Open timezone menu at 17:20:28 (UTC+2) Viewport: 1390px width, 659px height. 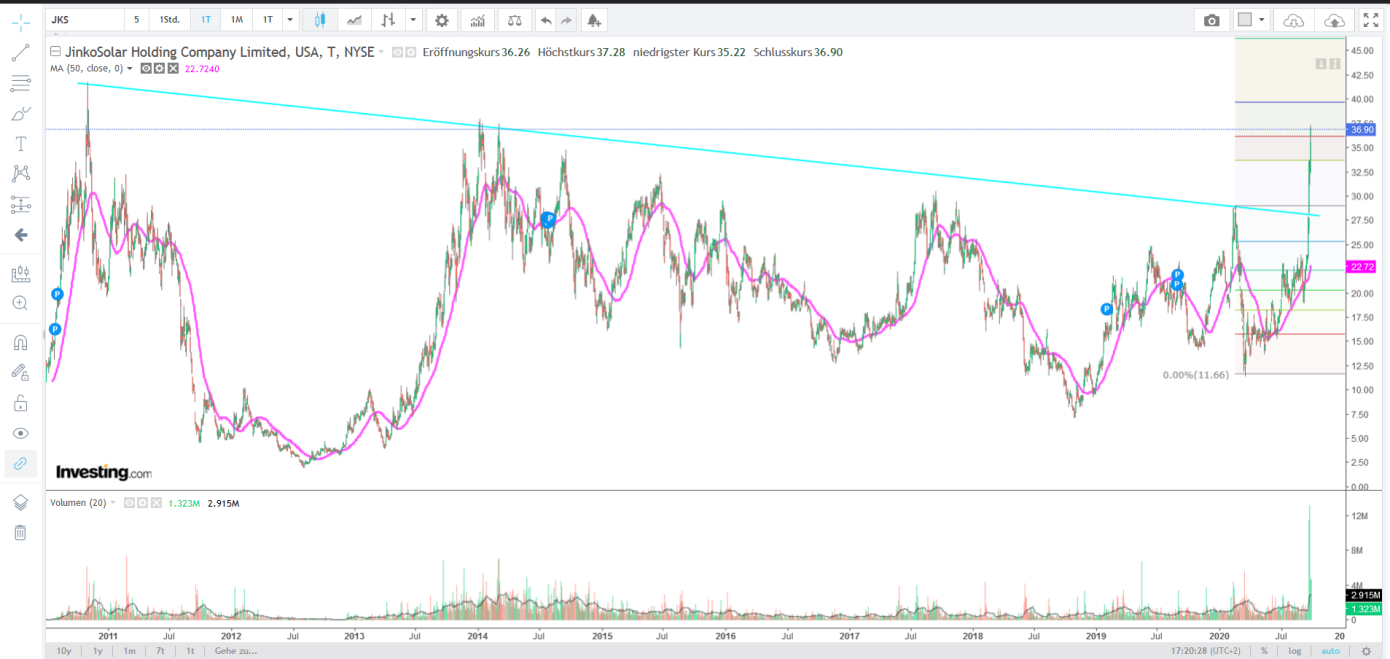click(1206, 650)
